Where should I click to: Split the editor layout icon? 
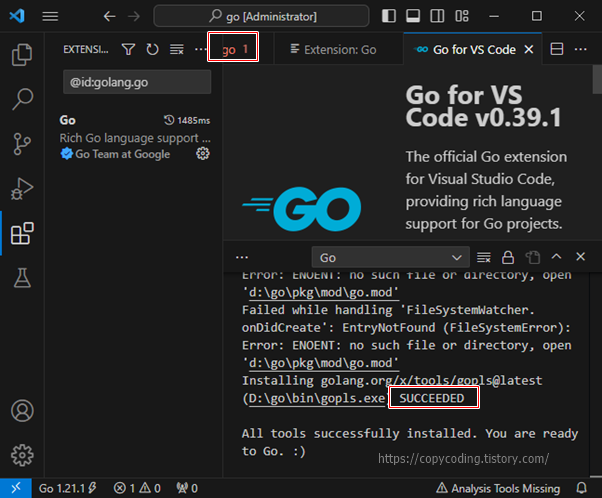[x=557, y=49]
